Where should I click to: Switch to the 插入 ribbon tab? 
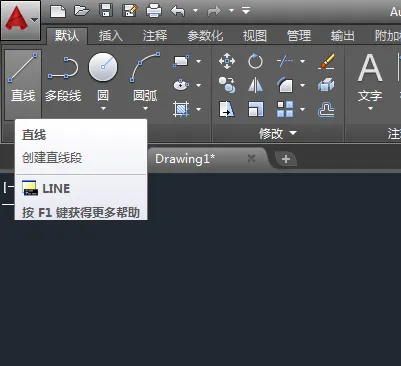111,36
